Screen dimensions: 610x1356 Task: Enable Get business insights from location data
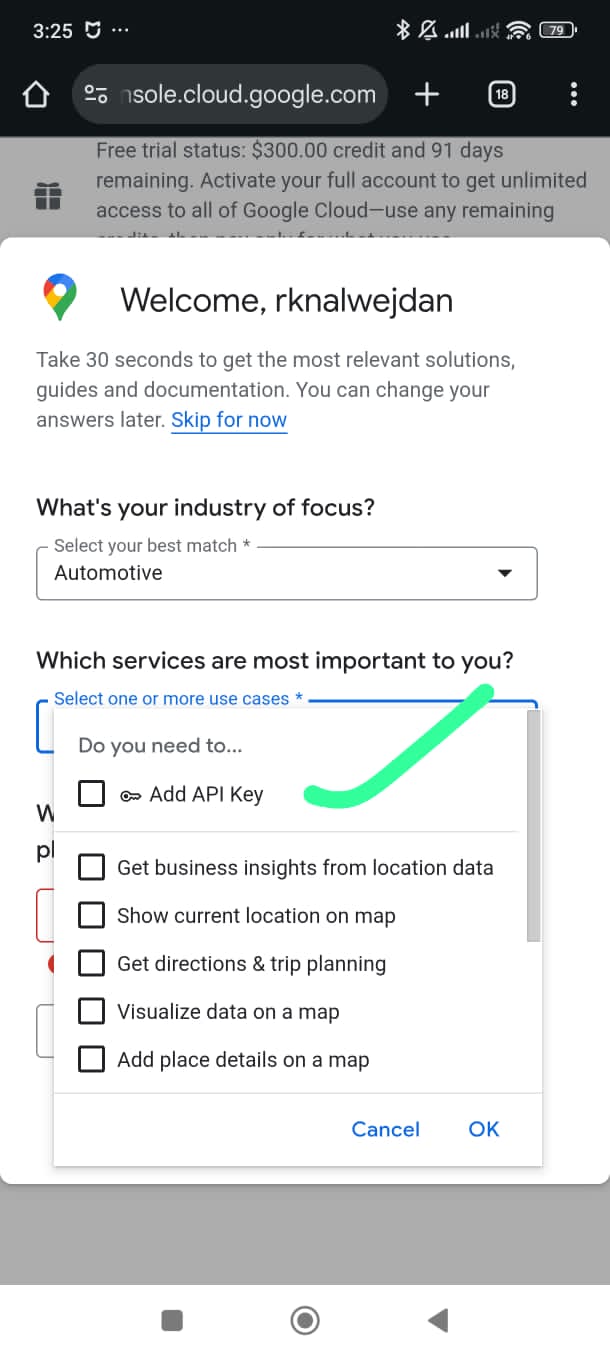92,867
